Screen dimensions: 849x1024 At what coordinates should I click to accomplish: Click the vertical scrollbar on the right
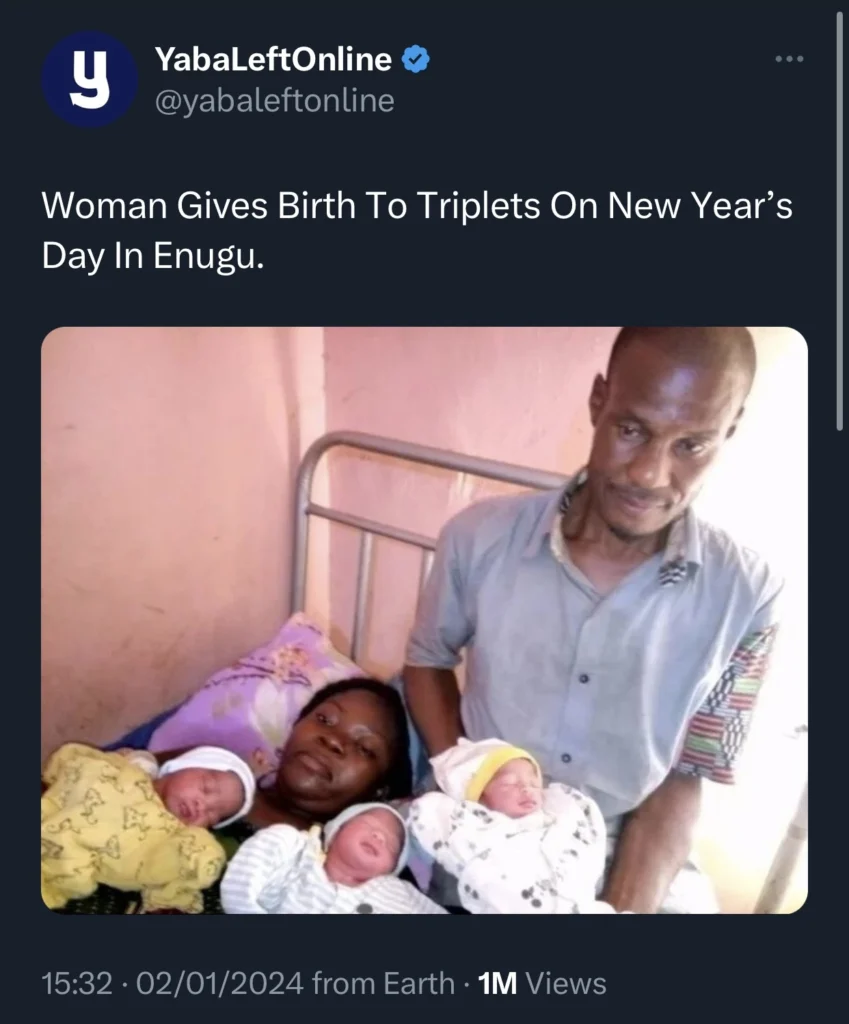pos(839,220)
